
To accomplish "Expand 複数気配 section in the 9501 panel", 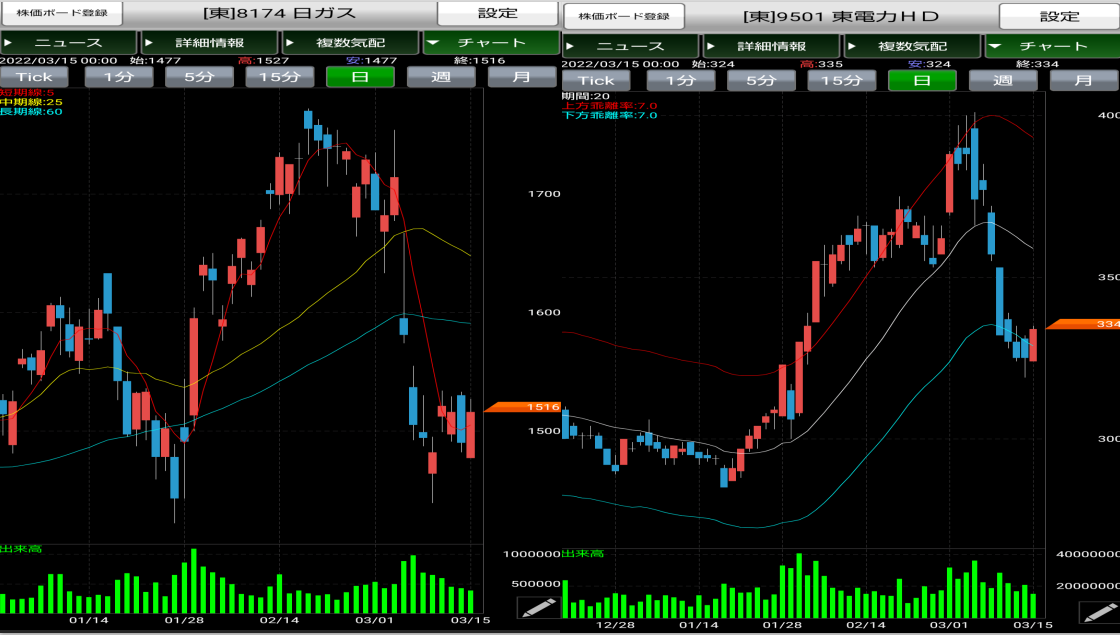I will click(x=912, y=46).
